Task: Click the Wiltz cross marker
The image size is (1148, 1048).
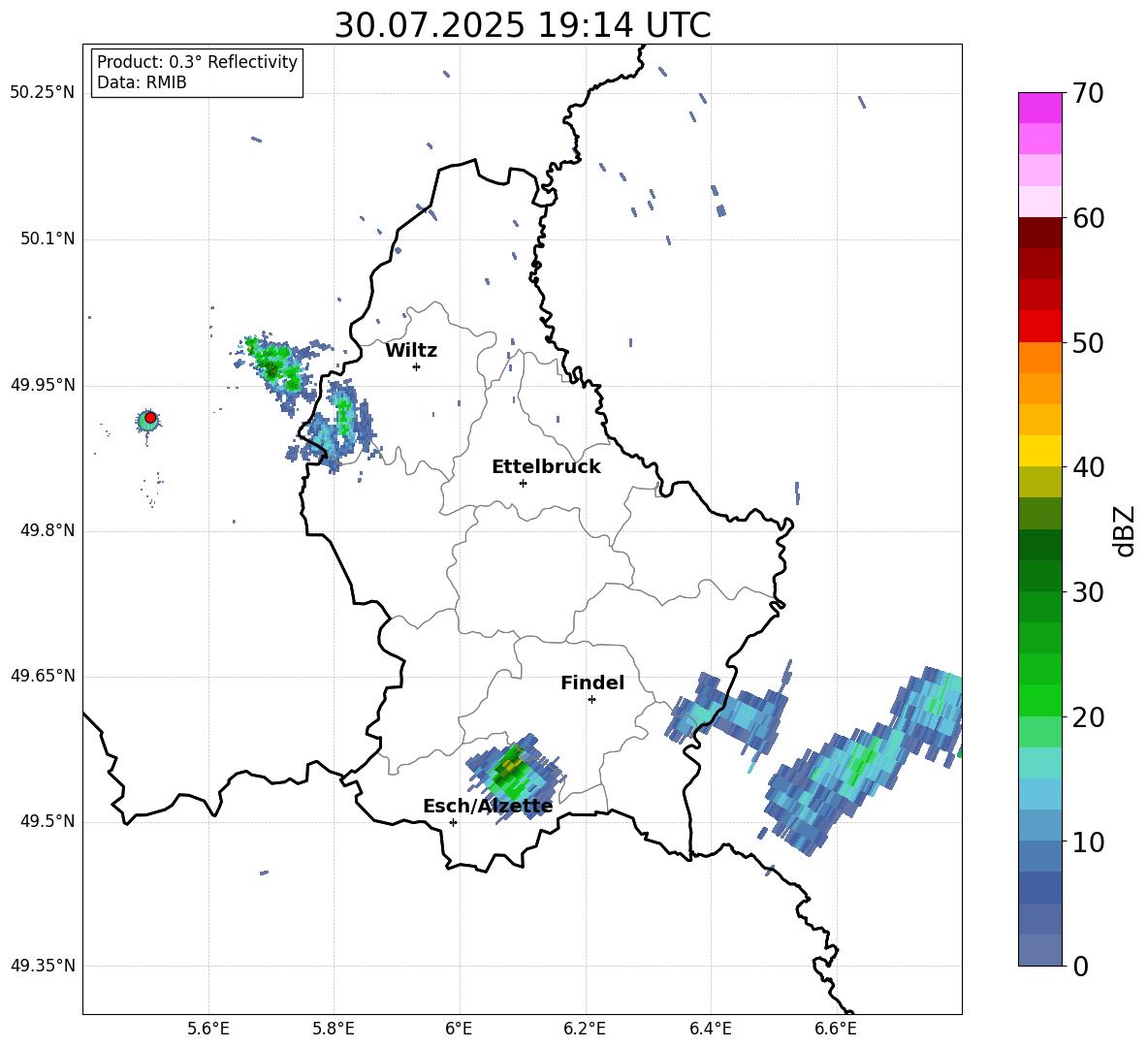Action: pyautogui.click(x=417, y=366)
